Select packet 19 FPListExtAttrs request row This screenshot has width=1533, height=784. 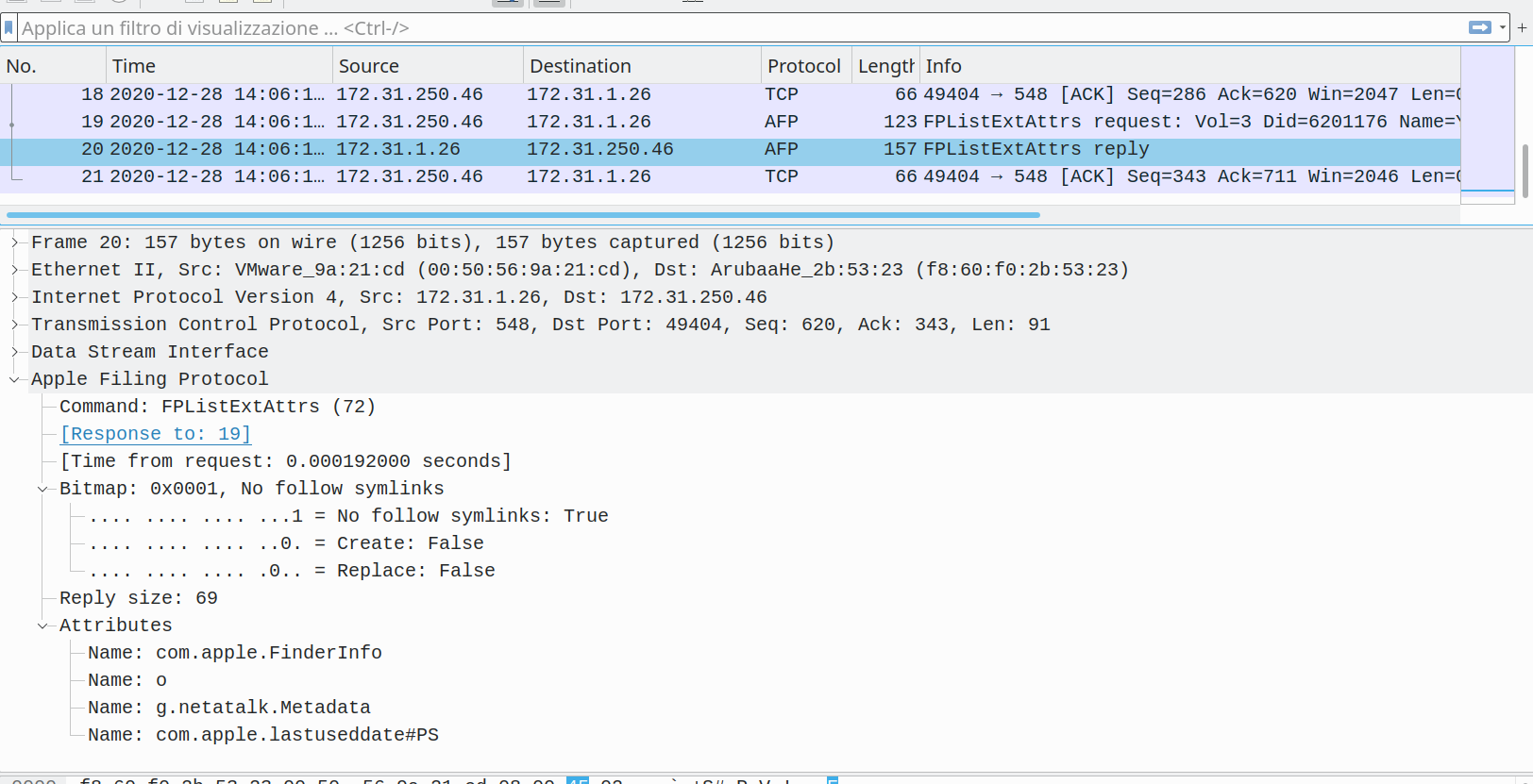pyautogui.click(x=731, y=122)
